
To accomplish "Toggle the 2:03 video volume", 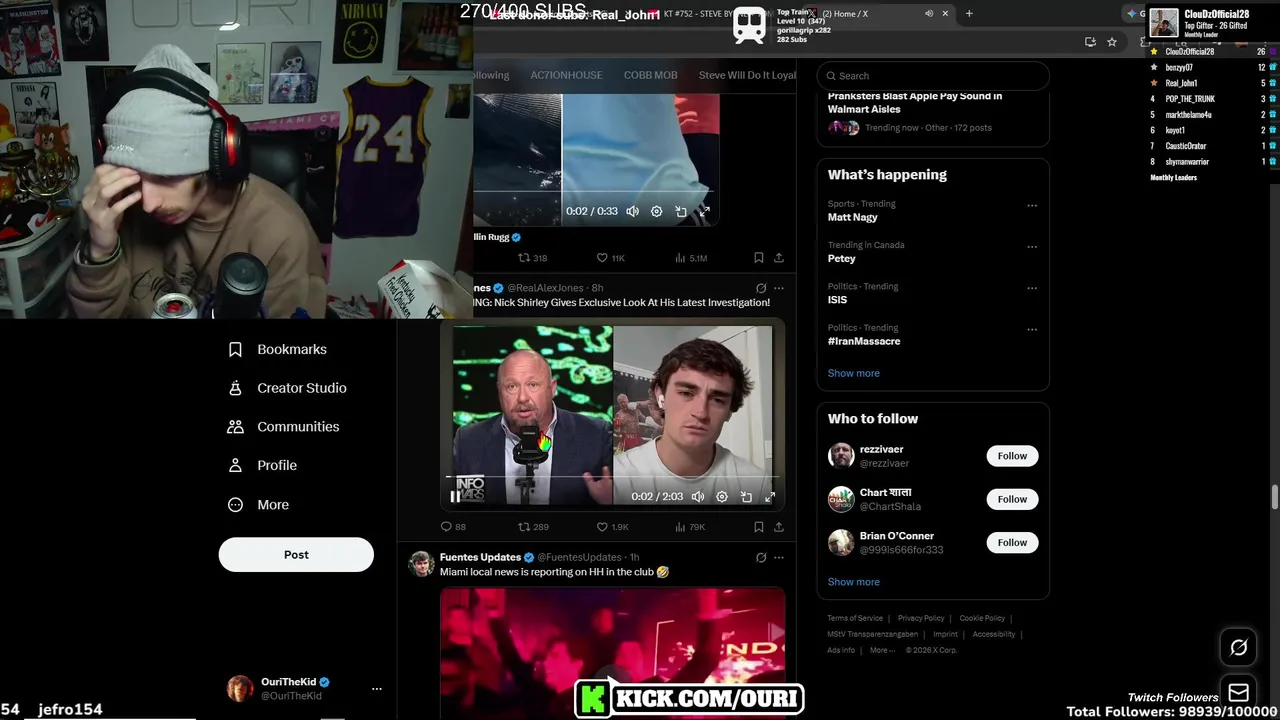I will (698, 497).
